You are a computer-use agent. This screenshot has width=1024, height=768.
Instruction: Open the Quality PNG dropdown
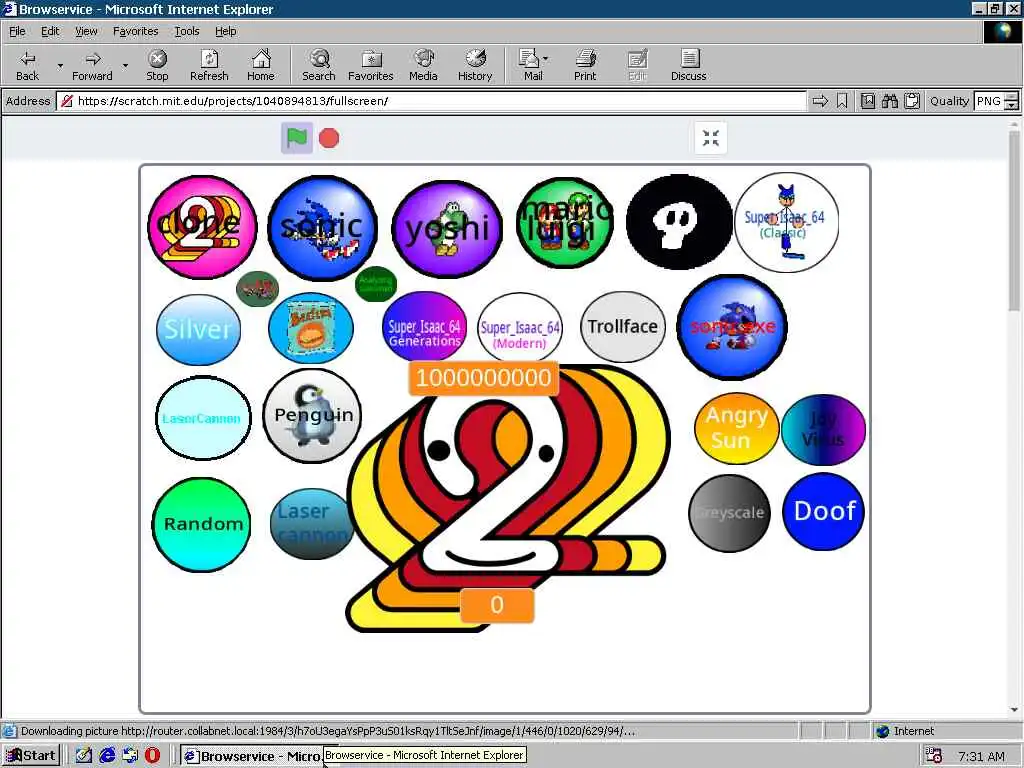click(x=1011, y=101)
